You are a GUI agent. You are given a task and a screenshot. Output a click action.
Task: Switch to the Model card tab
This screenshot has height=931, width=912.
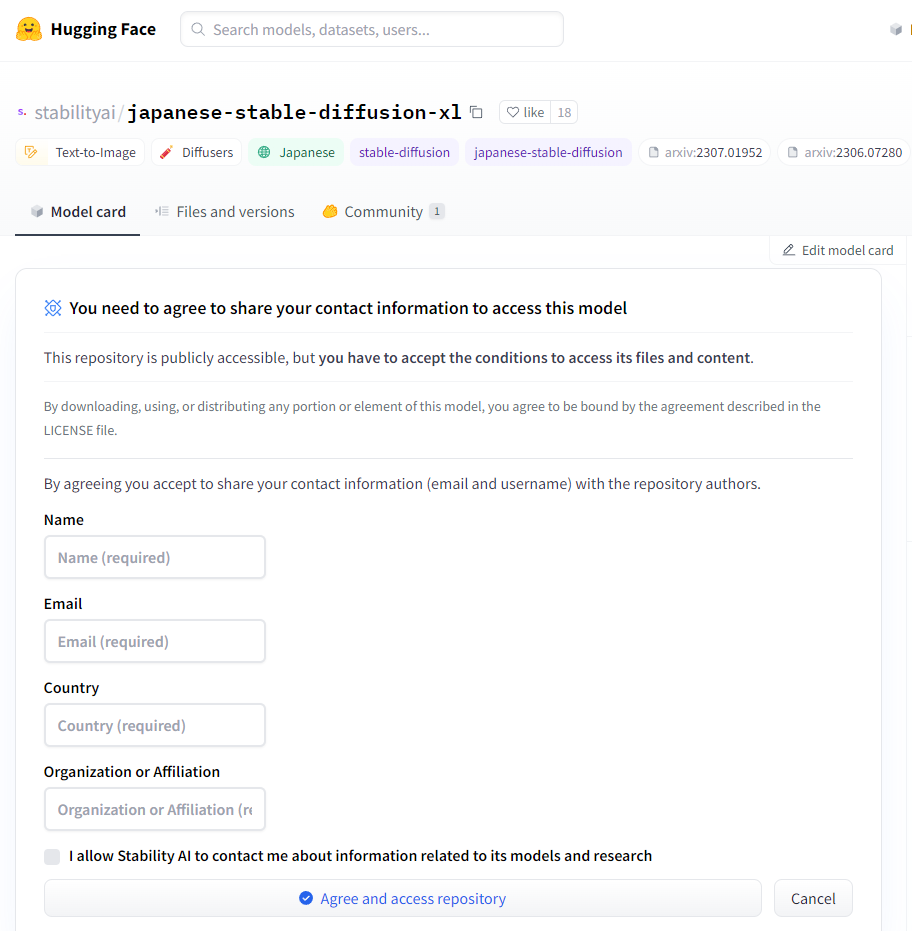point(78,212)
